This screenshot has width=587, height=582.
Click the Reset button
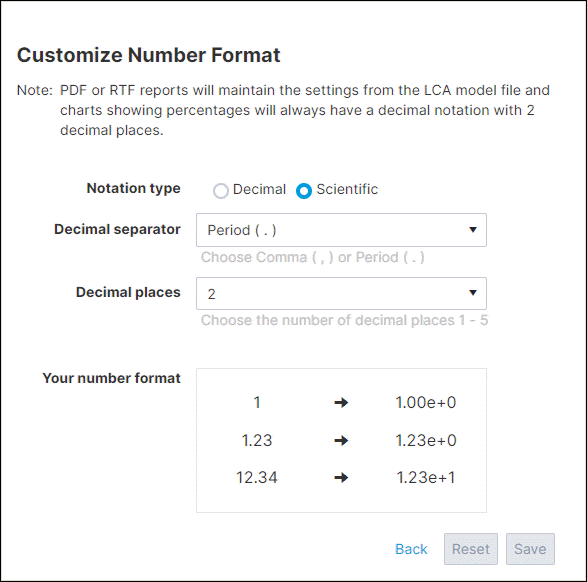click(471, 549)
